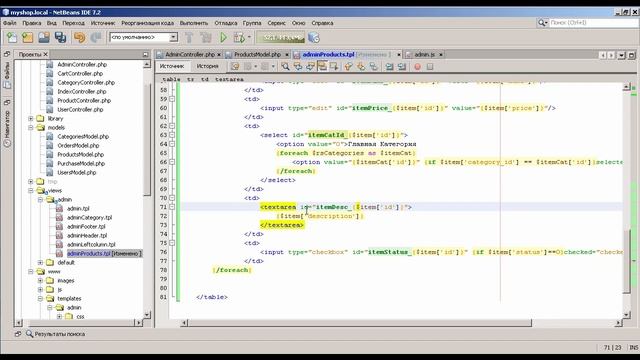Open the Правка menu
The width and height of the screenshot is (640, 360).
(x=31, y=23)
